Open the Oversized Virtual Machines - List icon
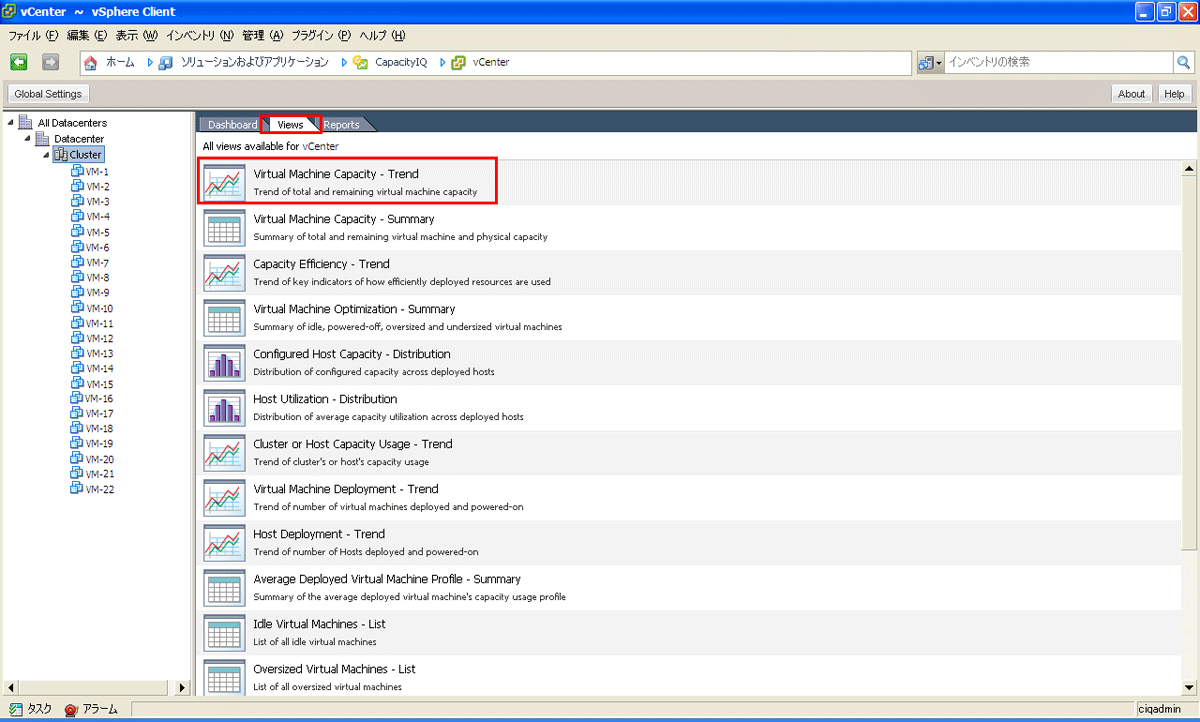 tap(224, 676)
